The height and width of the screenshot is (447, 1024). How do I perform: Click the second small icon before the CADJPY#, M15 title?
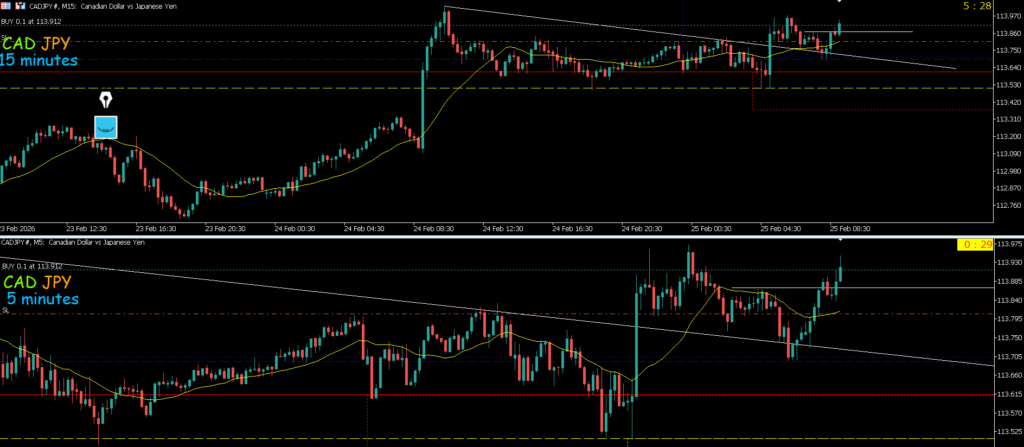tap(20, 5)
